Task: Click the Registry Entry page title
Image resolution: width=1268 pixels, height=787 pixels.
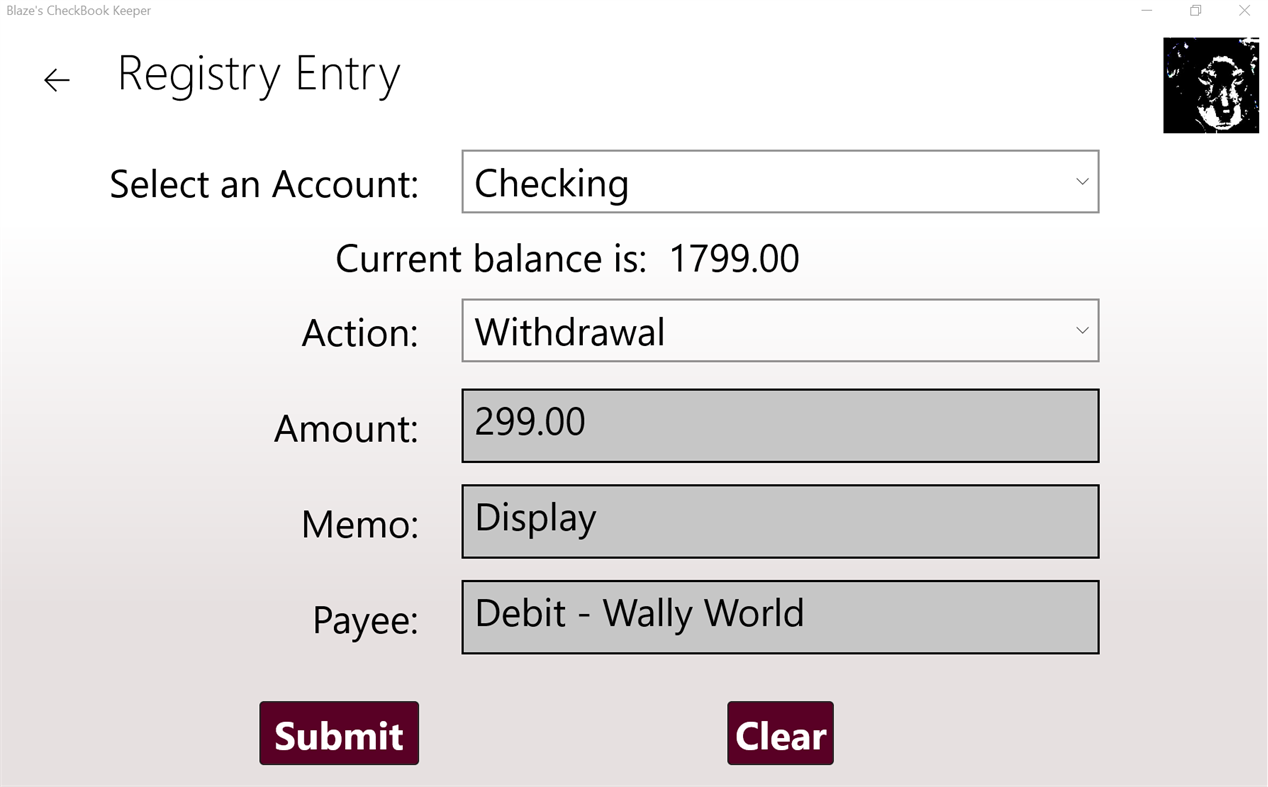Action: click(259, 74)
